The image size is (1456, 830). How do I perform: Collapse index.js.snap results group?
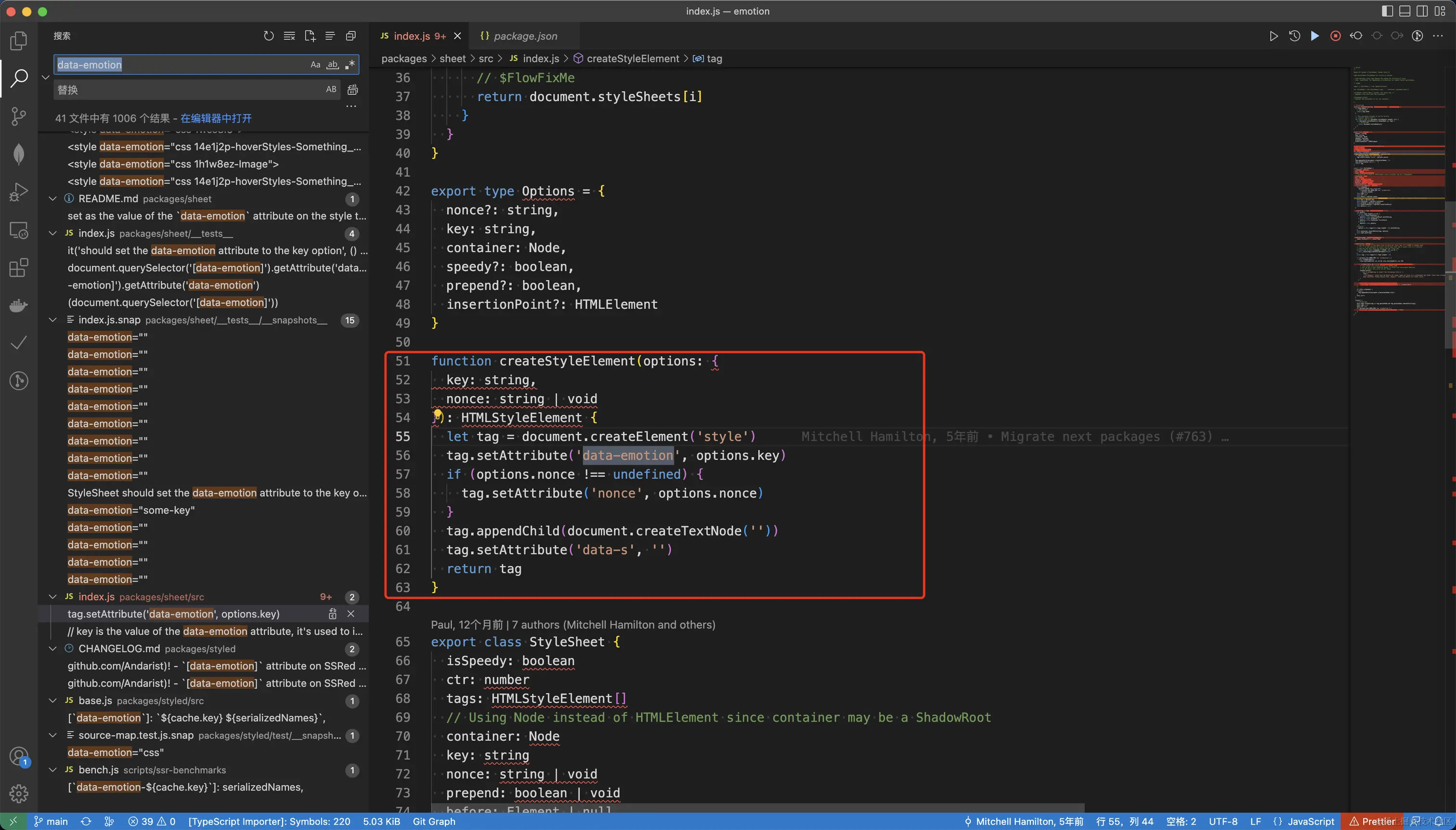click(x=53, y=320)
